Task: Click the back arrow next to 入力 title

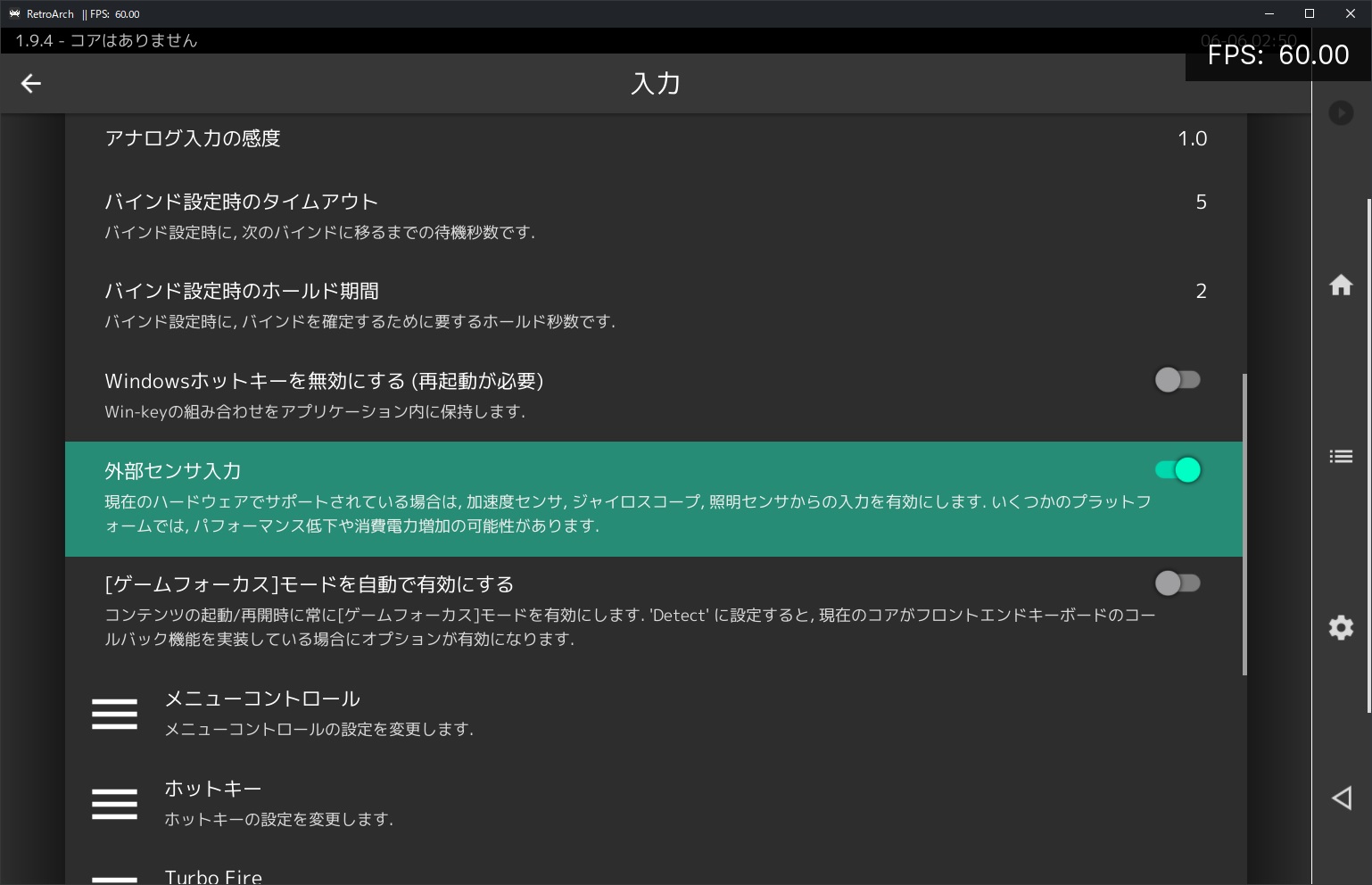Action: (x=30, y=83)
